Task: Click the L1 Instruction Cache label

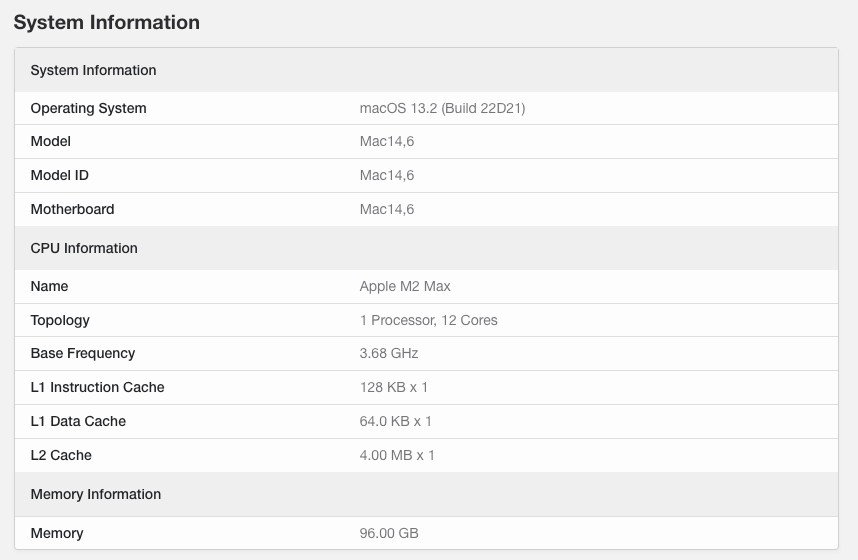Action: click(x=97, y=388)
